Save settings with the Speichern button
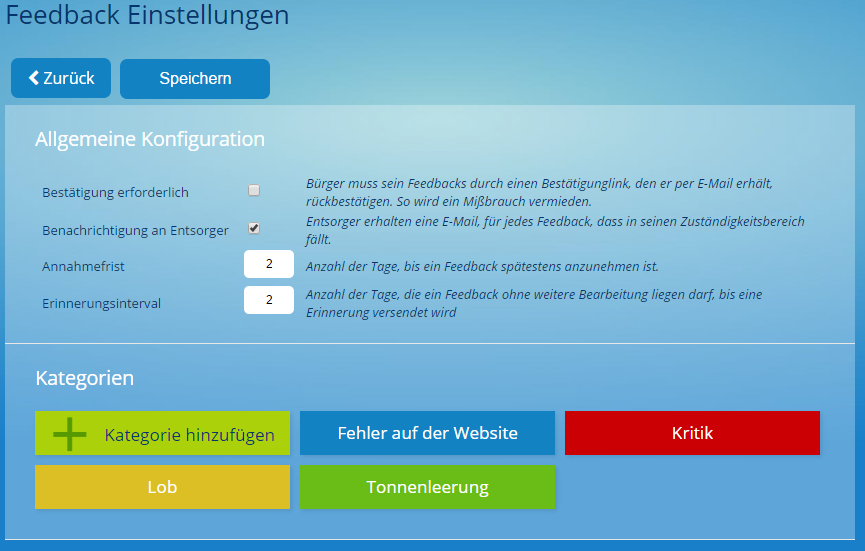Viewport: 865px width, 551px height. [x=195, y=79]
